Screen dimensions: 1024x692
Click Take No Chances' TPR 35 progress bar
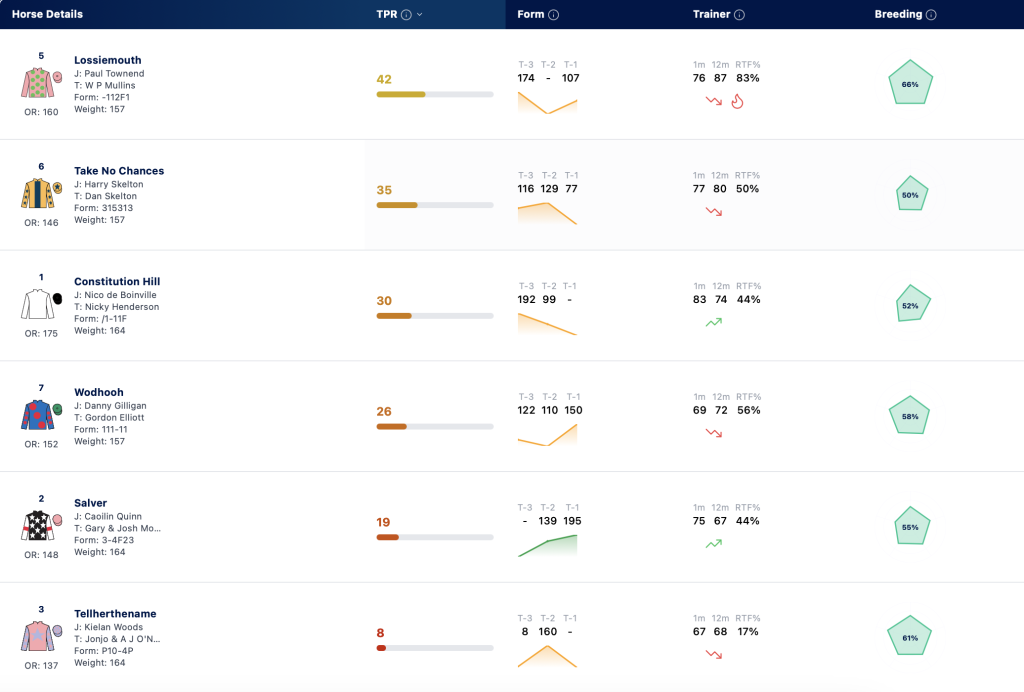click(x=435, y=205)
